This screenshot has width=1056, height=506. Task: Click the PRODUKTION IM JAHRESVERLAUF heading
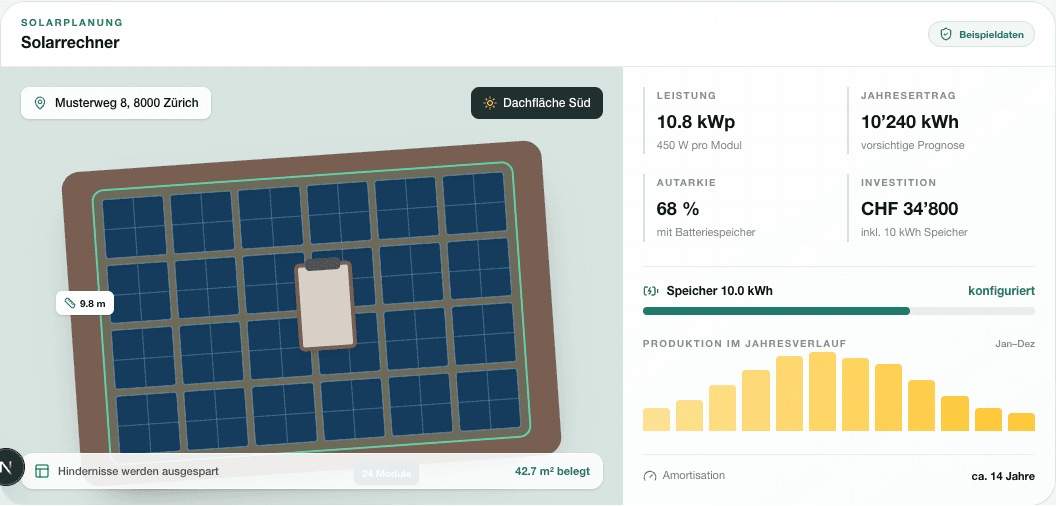point(744,344)
